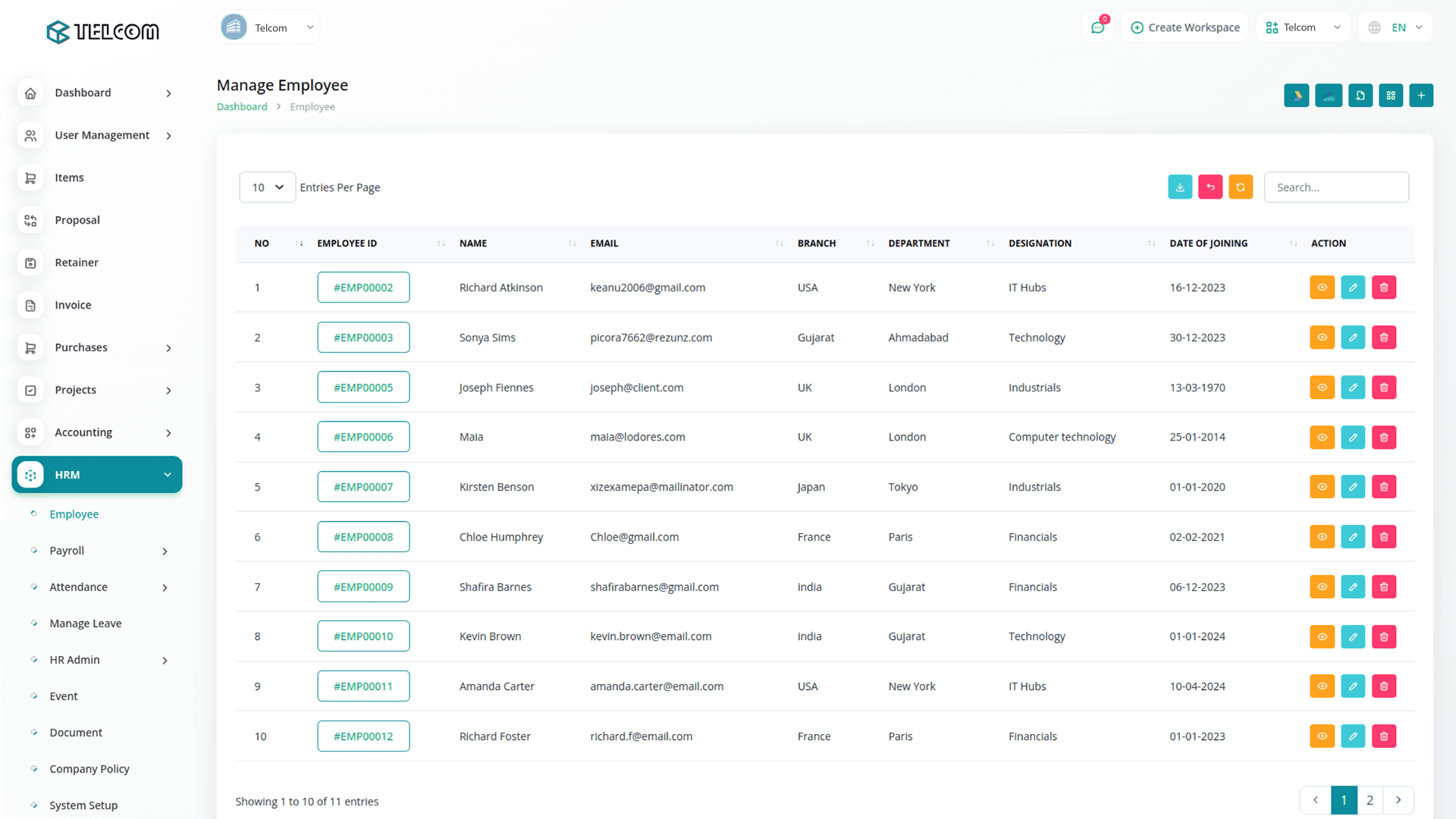
Task: Click the plus icon to add employee
Action: [x=1421, y=96]
